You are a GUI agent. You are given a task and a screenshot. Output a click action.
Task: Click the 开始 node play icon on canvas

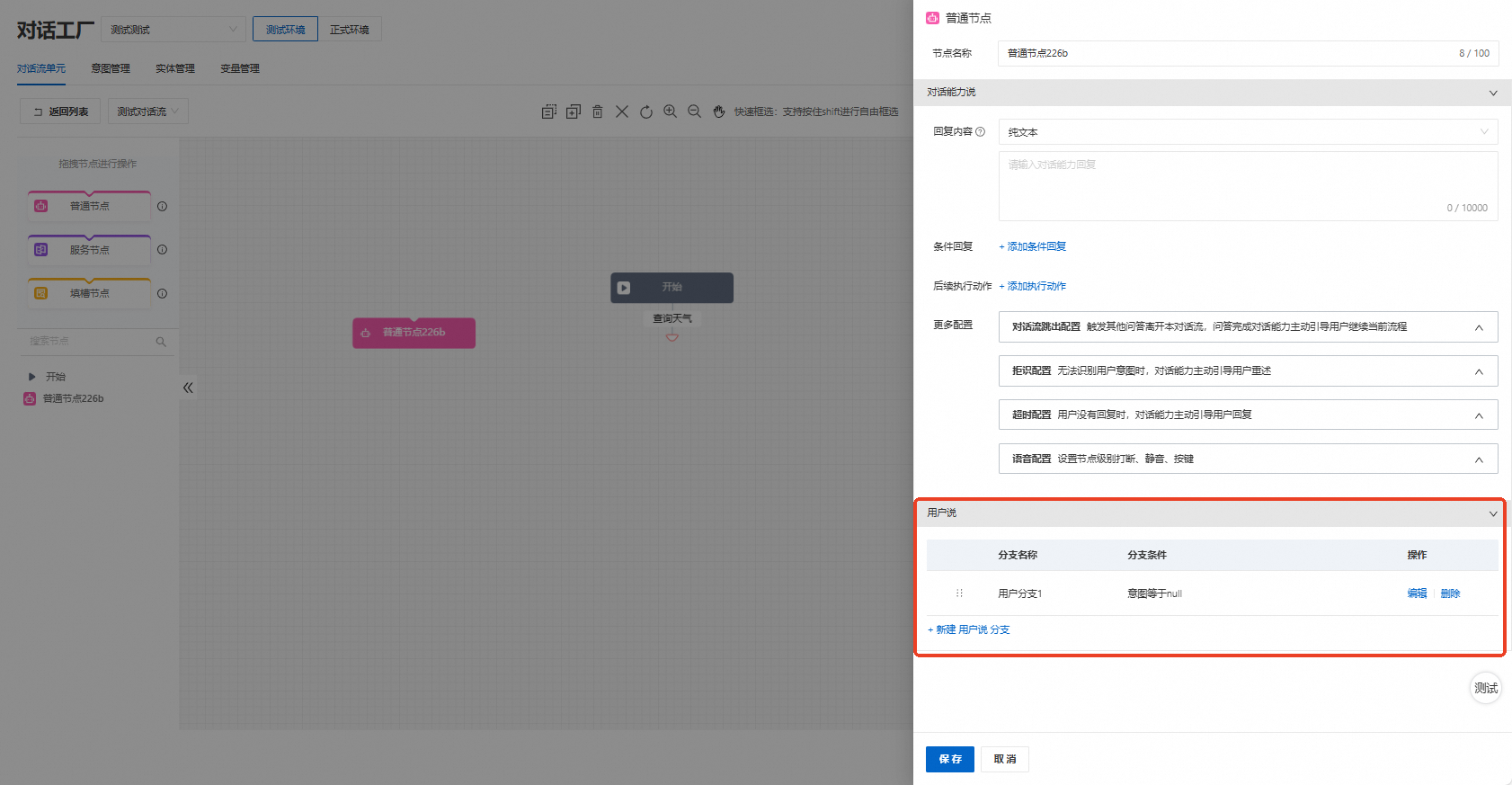(x=624, y=288)
